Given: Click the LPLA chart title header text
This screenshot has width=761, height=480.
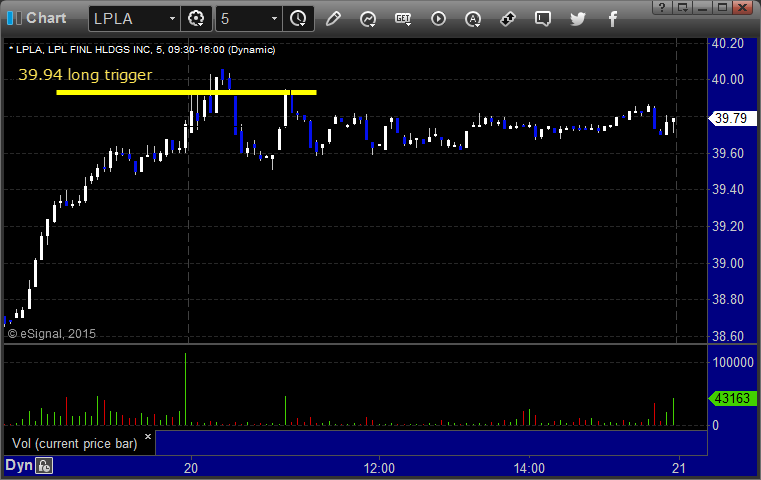Looking at the screenshot, I should click(142, 50).
